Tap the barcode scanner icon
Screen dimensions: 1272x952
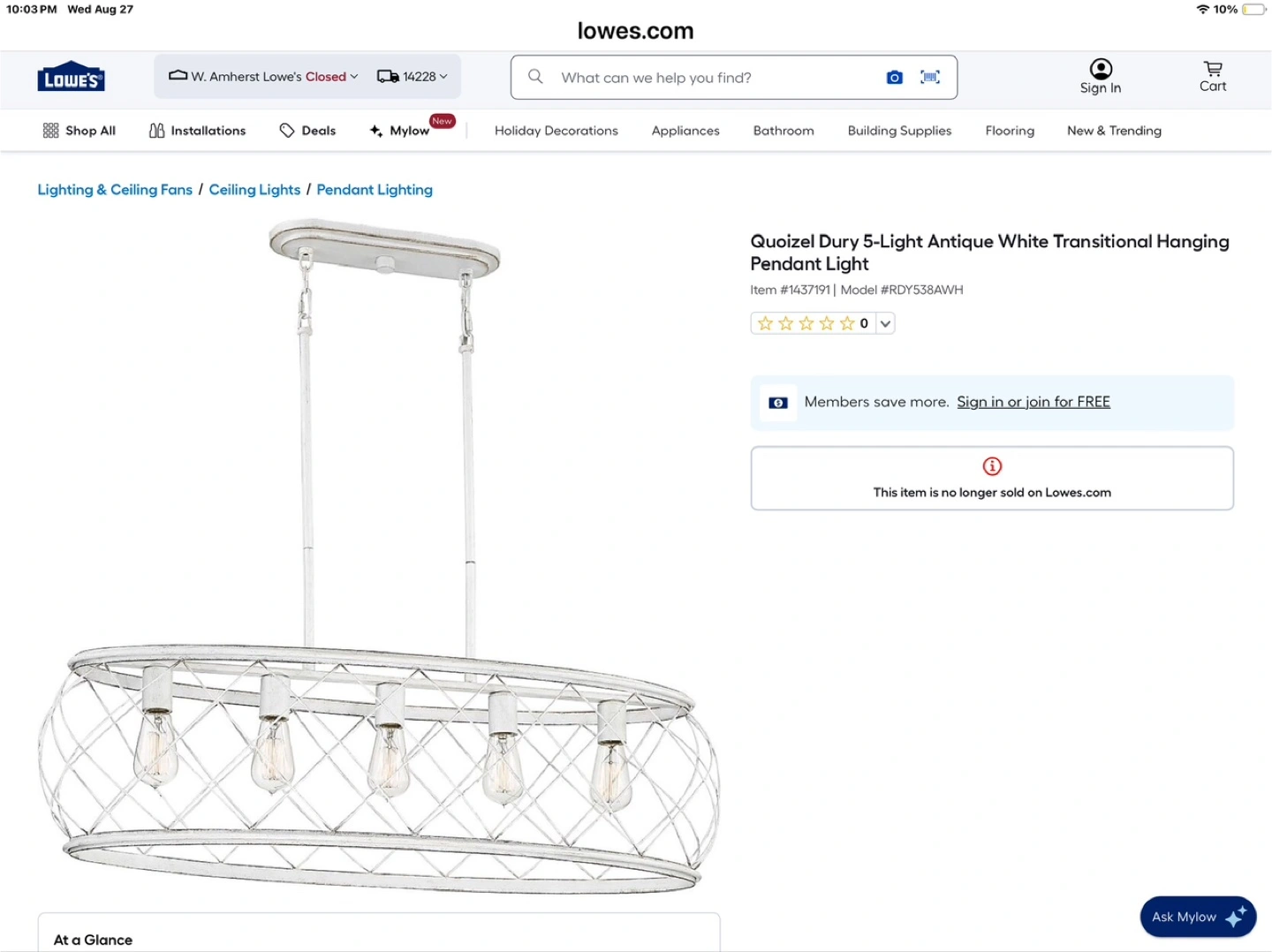[930, 78]
